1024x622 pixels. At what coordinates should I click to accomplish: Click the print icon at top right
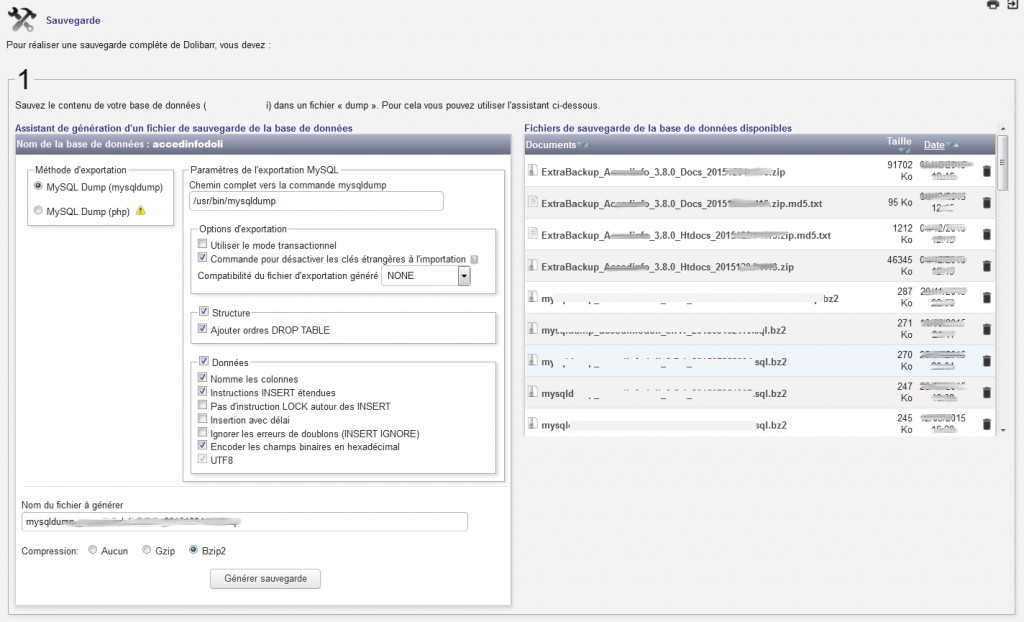[x=993, y=5]
